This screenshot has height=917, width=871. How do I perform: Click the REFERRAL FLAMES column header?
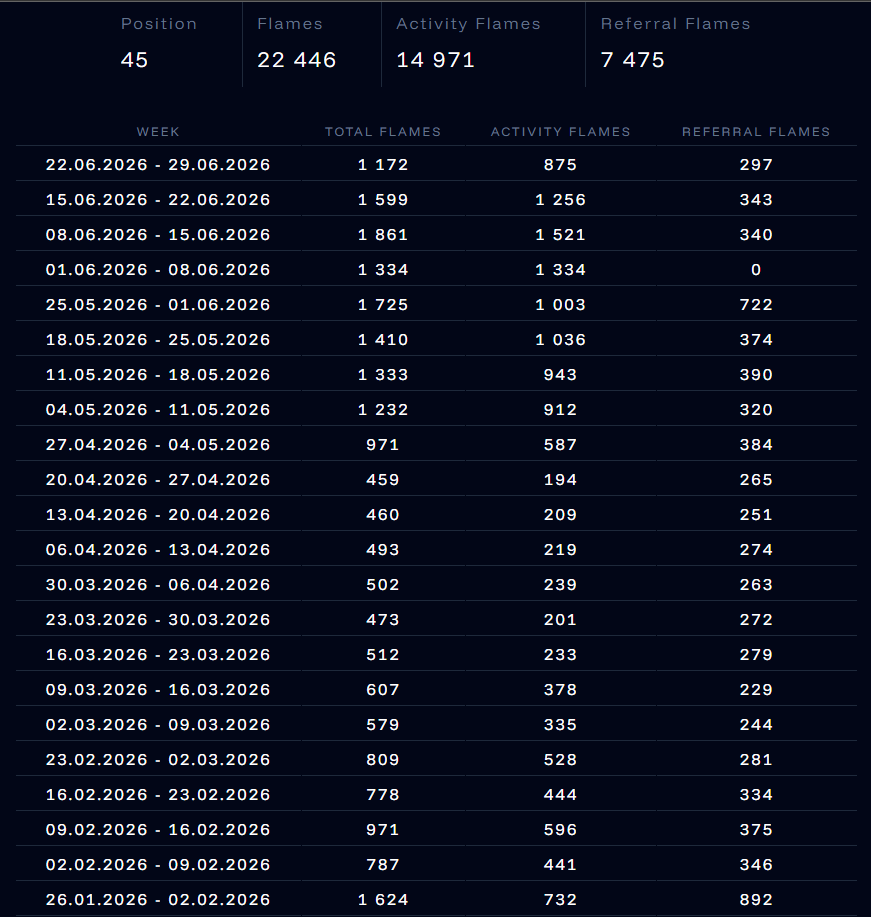[756, 132]
